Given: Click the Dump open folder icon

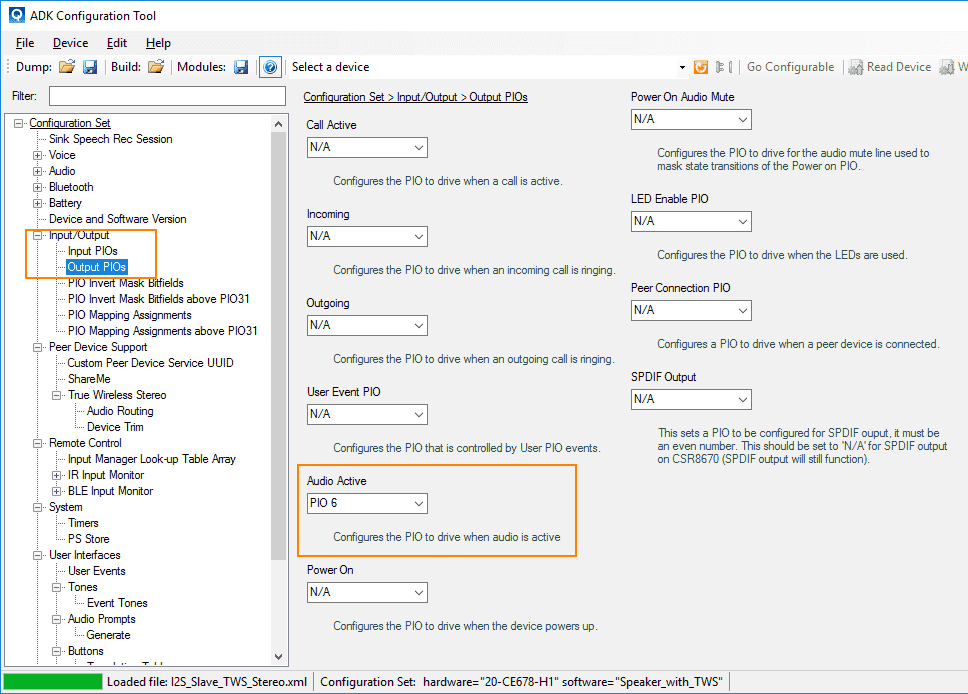Looking at the screenshot, I should click(67, 67).
